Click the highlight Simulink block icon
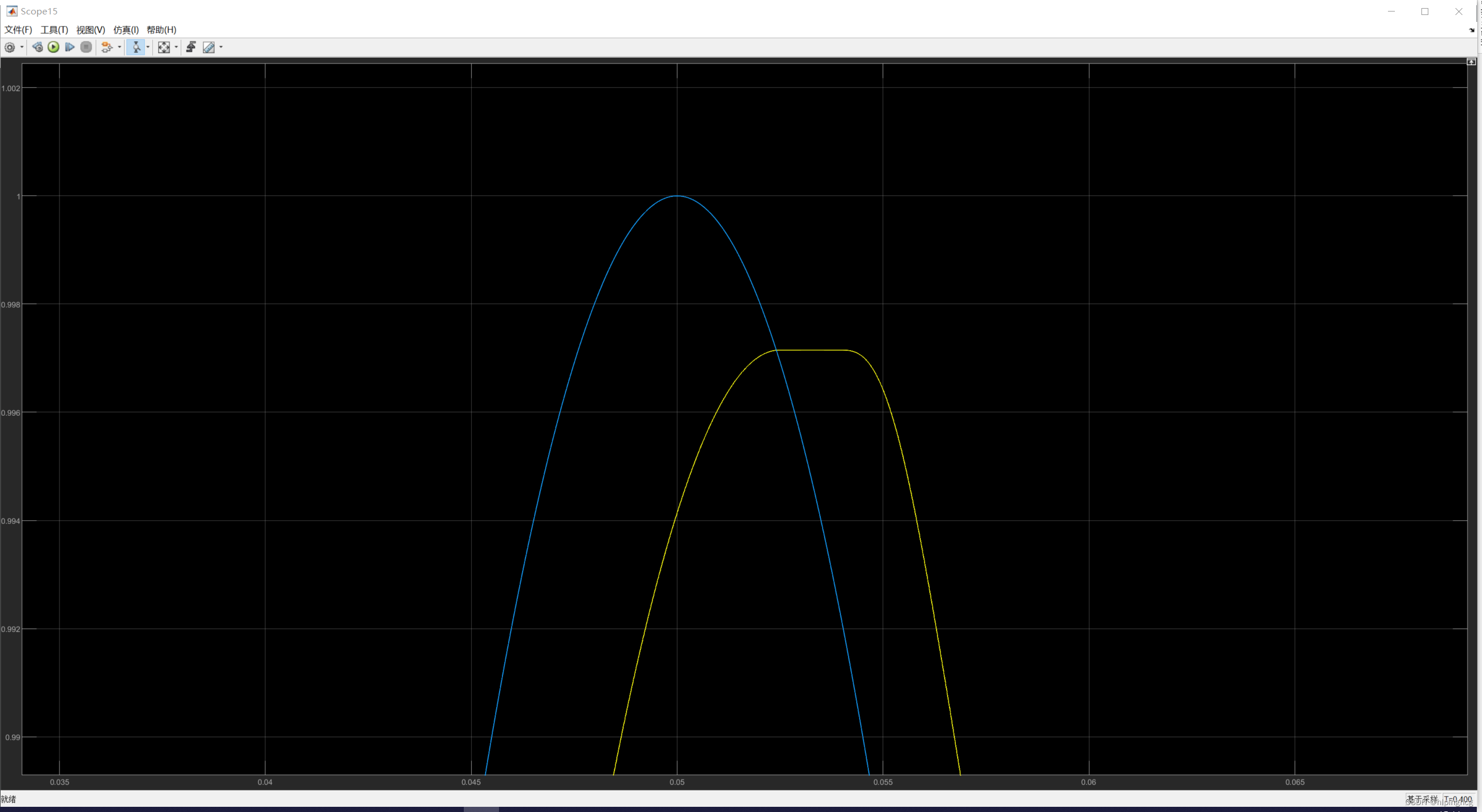1482x812 pixels. pos(107,47)
